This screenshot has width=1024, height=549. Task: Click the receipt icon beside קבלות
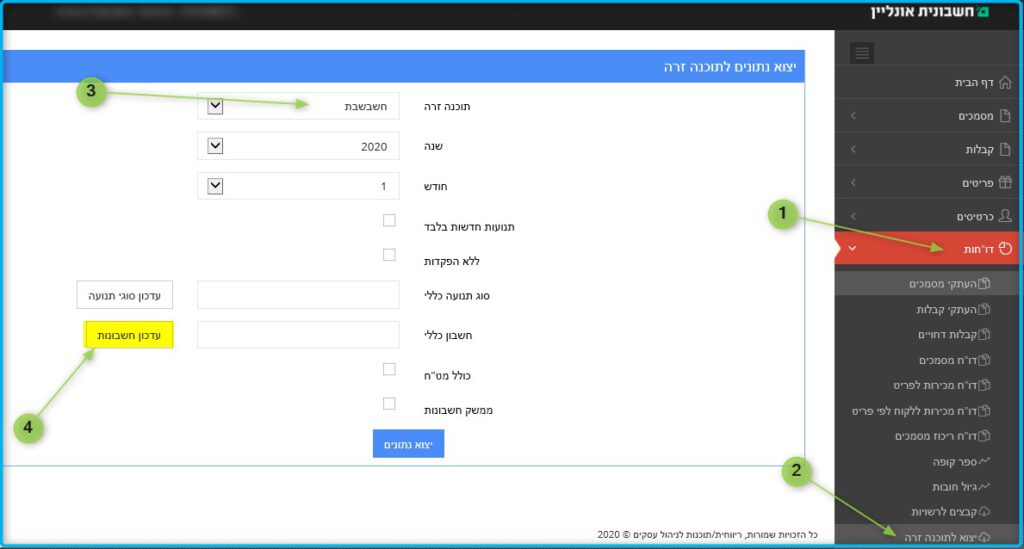coord(1005,149)
